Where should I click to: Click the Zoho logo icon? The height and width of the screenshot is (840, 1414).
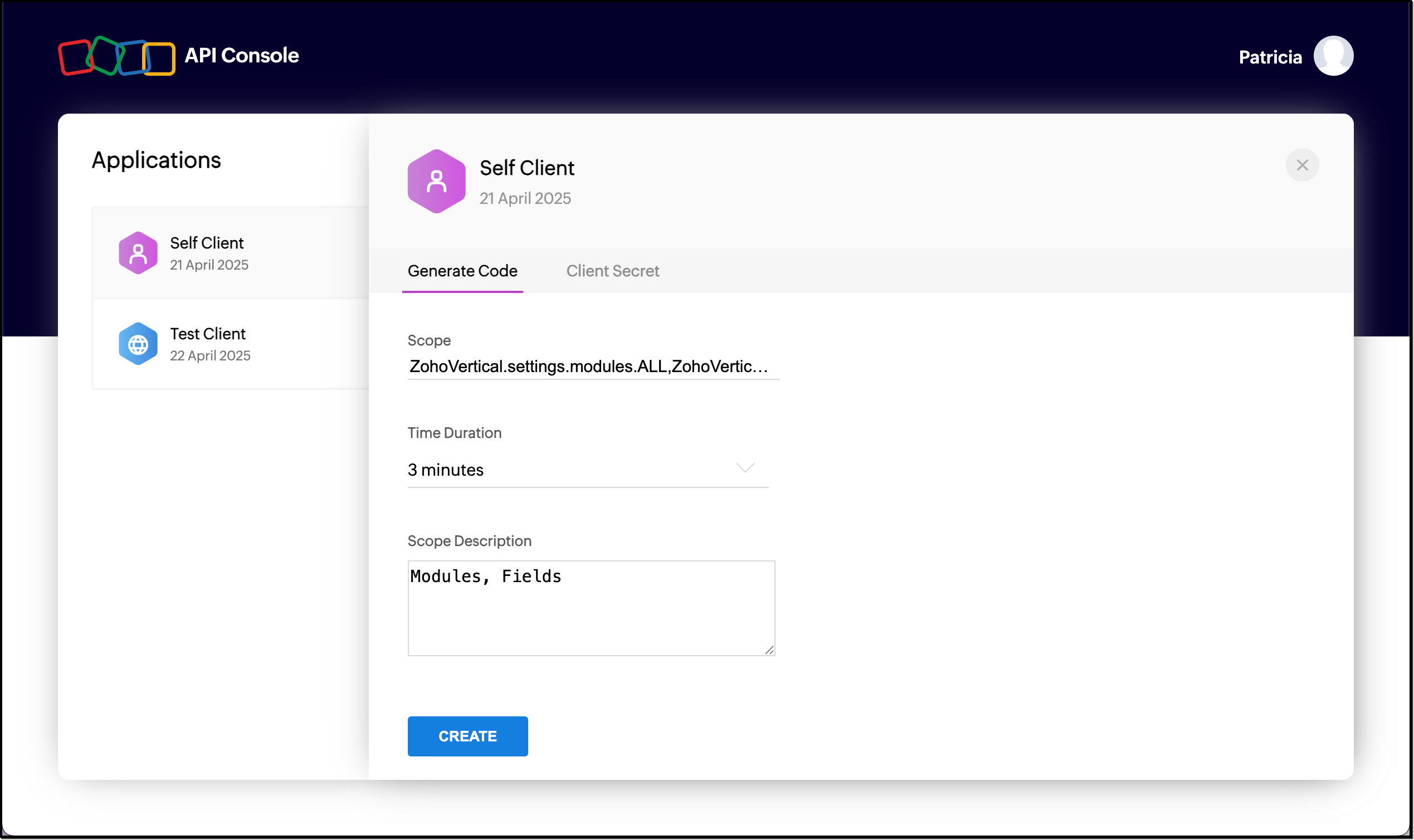point(116,56)
